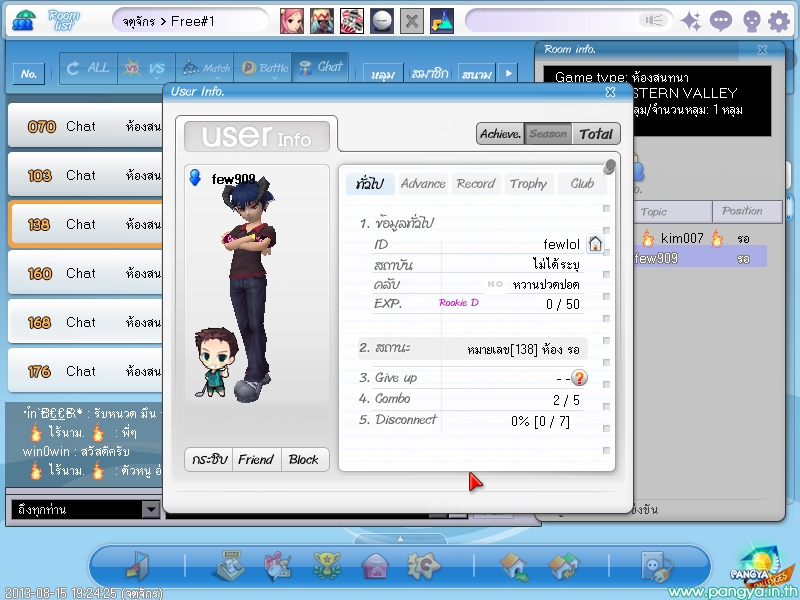The image size is (800, 600).
Task: Select the Achieve. view tab
Action: [501, 134]
